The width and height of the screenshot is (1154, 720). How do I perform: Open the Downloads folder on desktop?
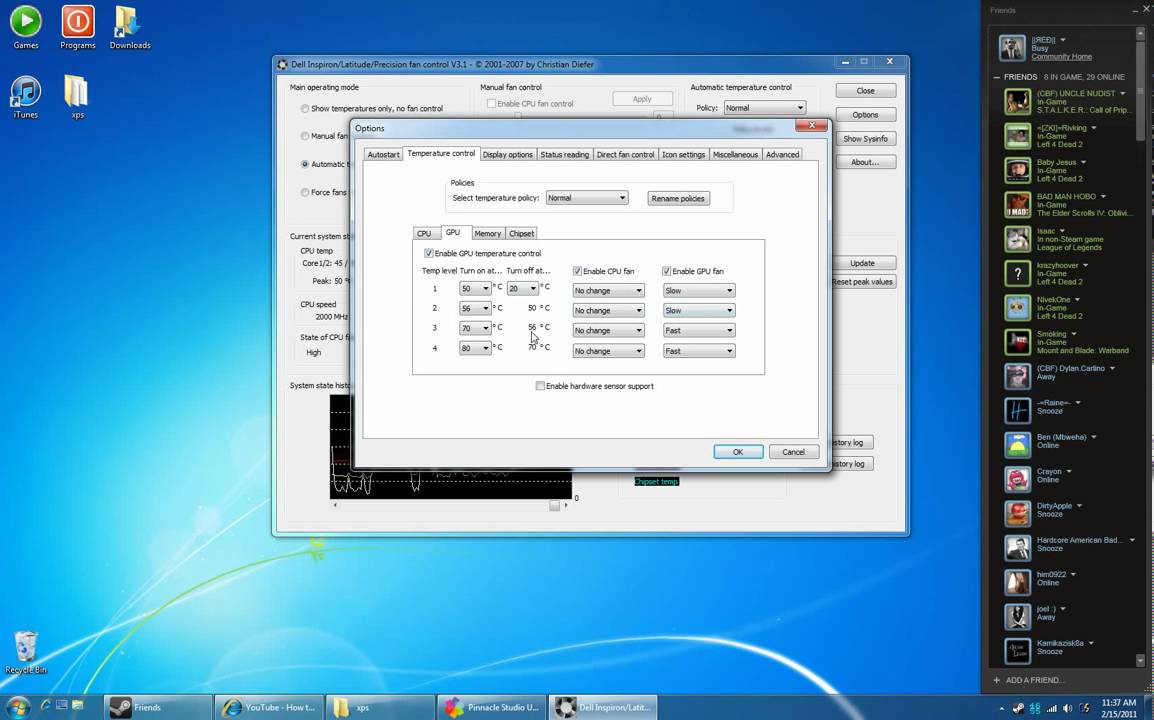point(130,27)
